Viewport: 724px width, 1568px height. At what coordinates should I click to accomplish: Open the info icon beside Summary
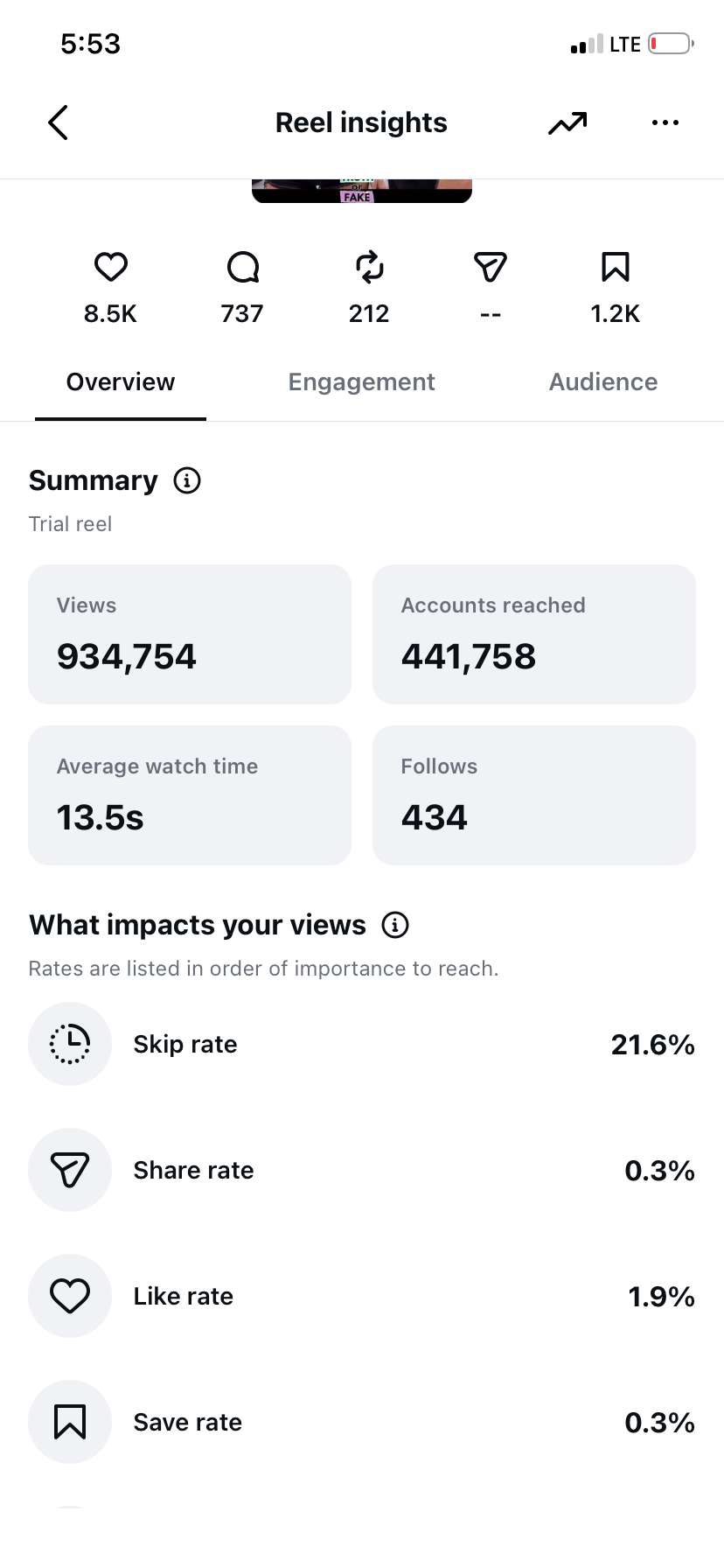tap(187, 480)
